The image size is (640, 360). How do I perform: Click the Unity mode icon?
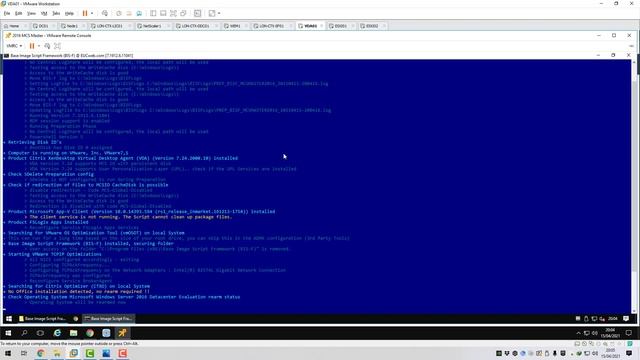click(x=183, y=13)
